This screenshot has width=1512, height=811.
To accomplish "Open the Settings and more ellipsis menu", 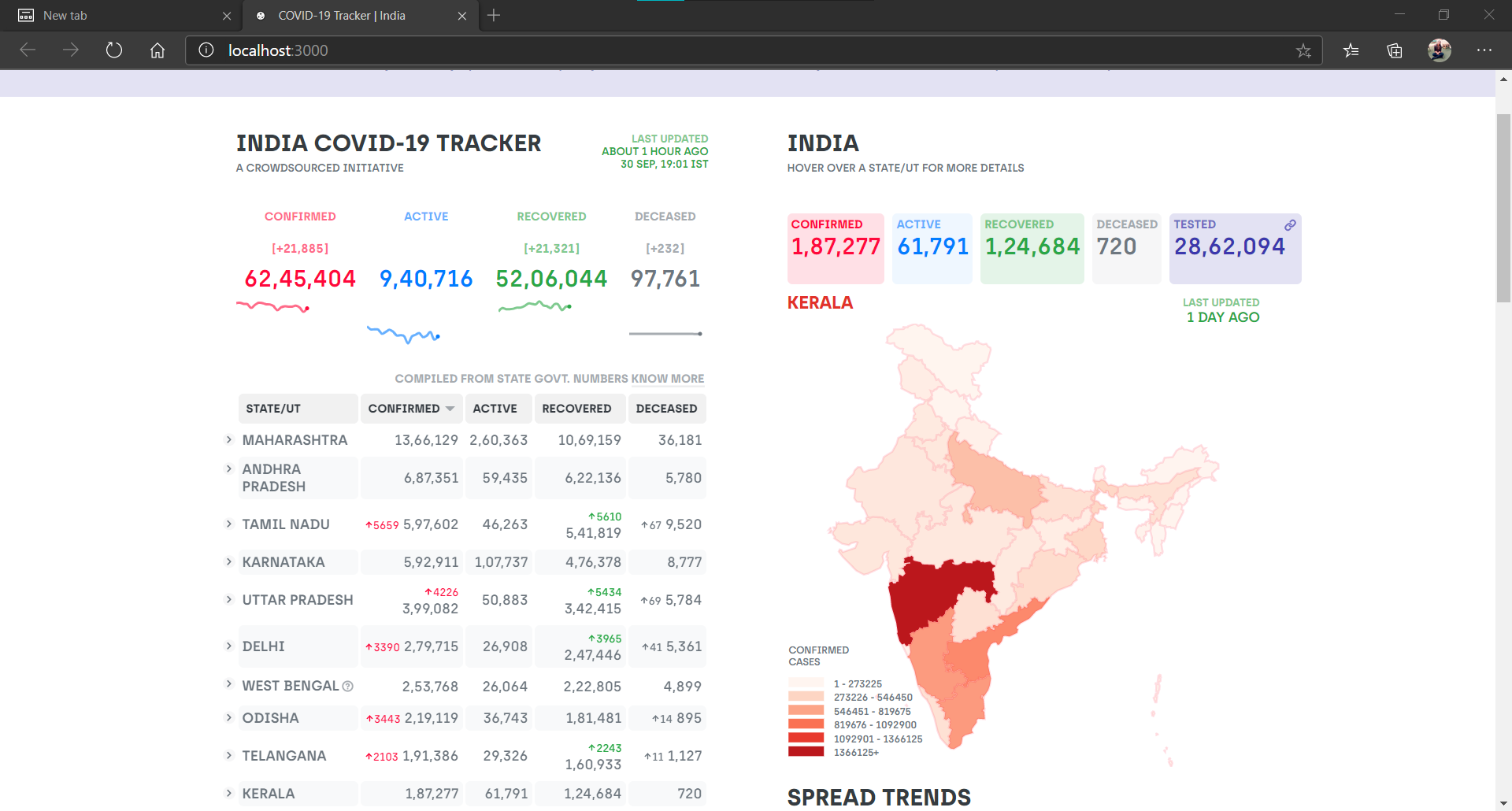I will [1484, 50].
